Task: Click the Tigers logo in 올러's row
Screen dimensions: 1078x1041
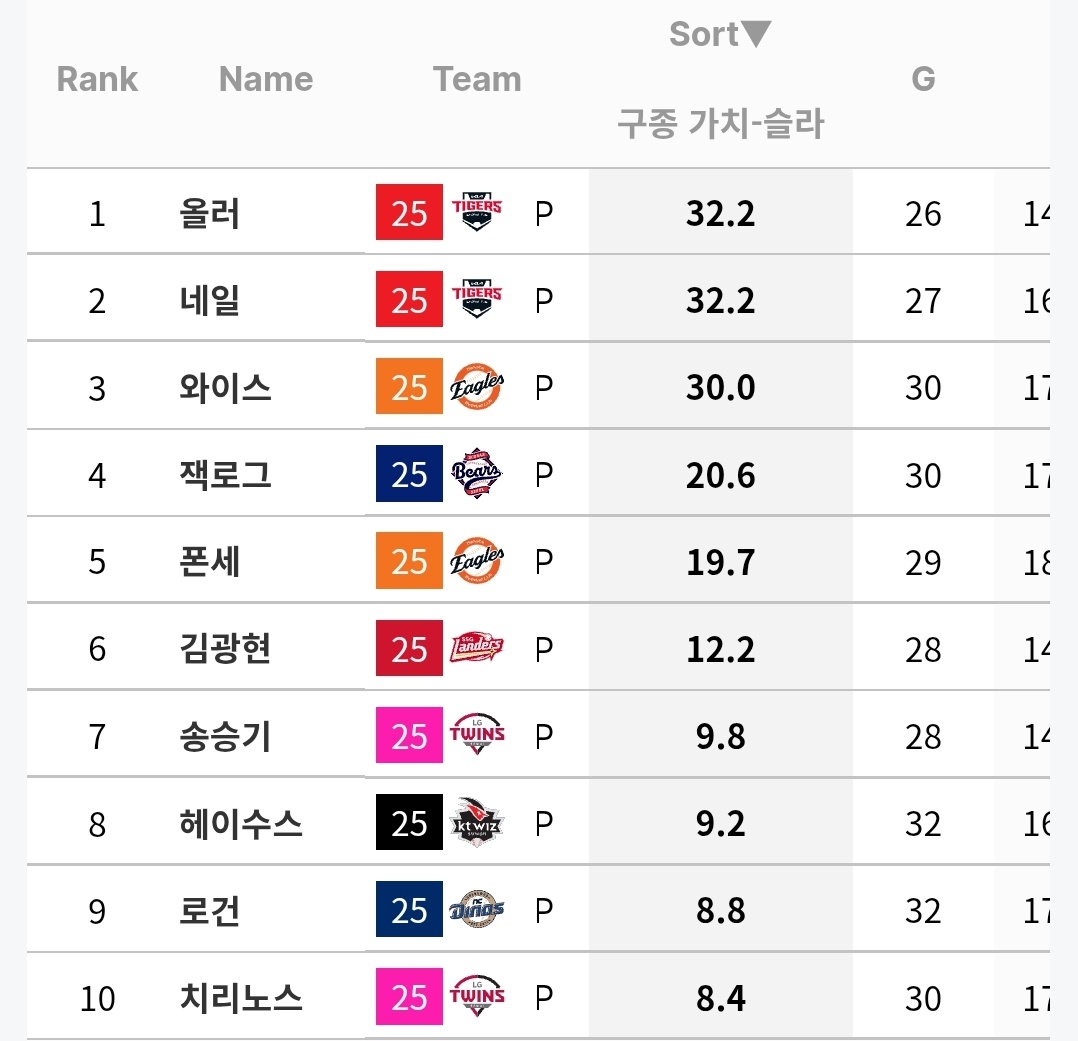Action: [477, 212]
